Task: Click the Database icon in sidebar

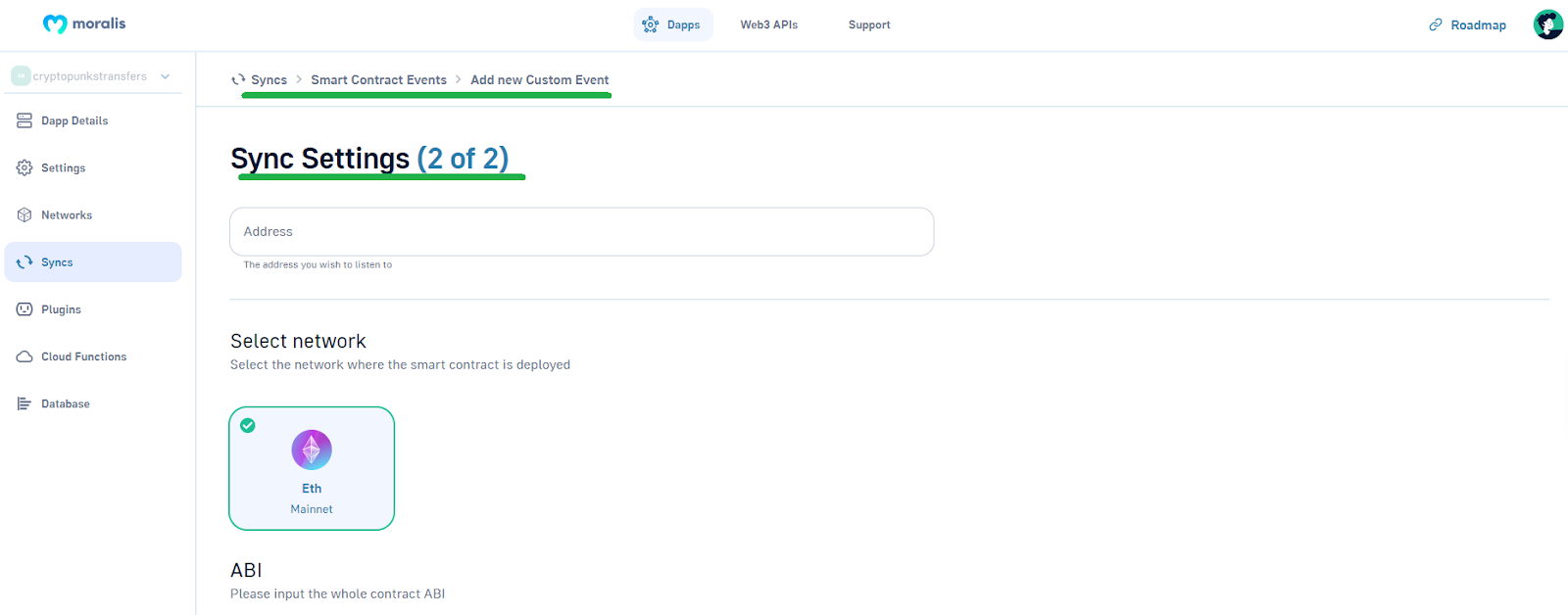Action: [x=24, y=403]
